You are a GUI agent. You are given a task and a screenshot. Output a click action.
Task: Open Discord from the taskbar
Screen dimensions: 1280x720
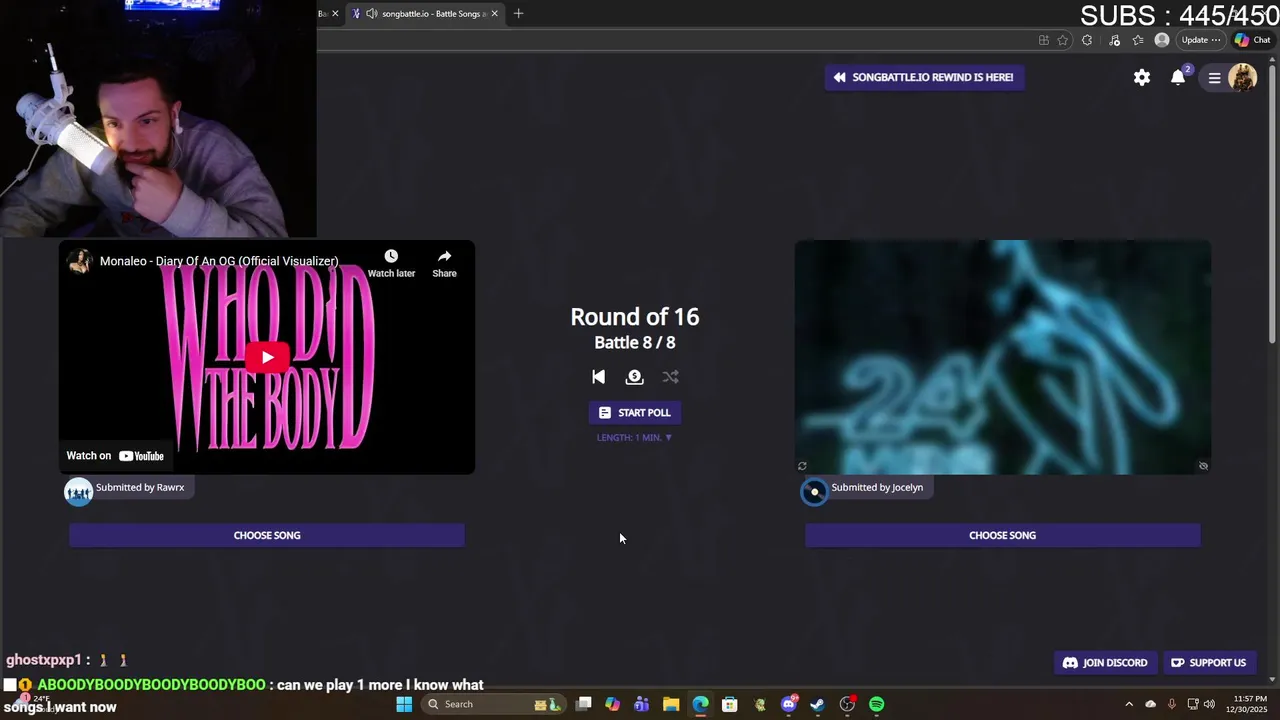click(788, 704)
